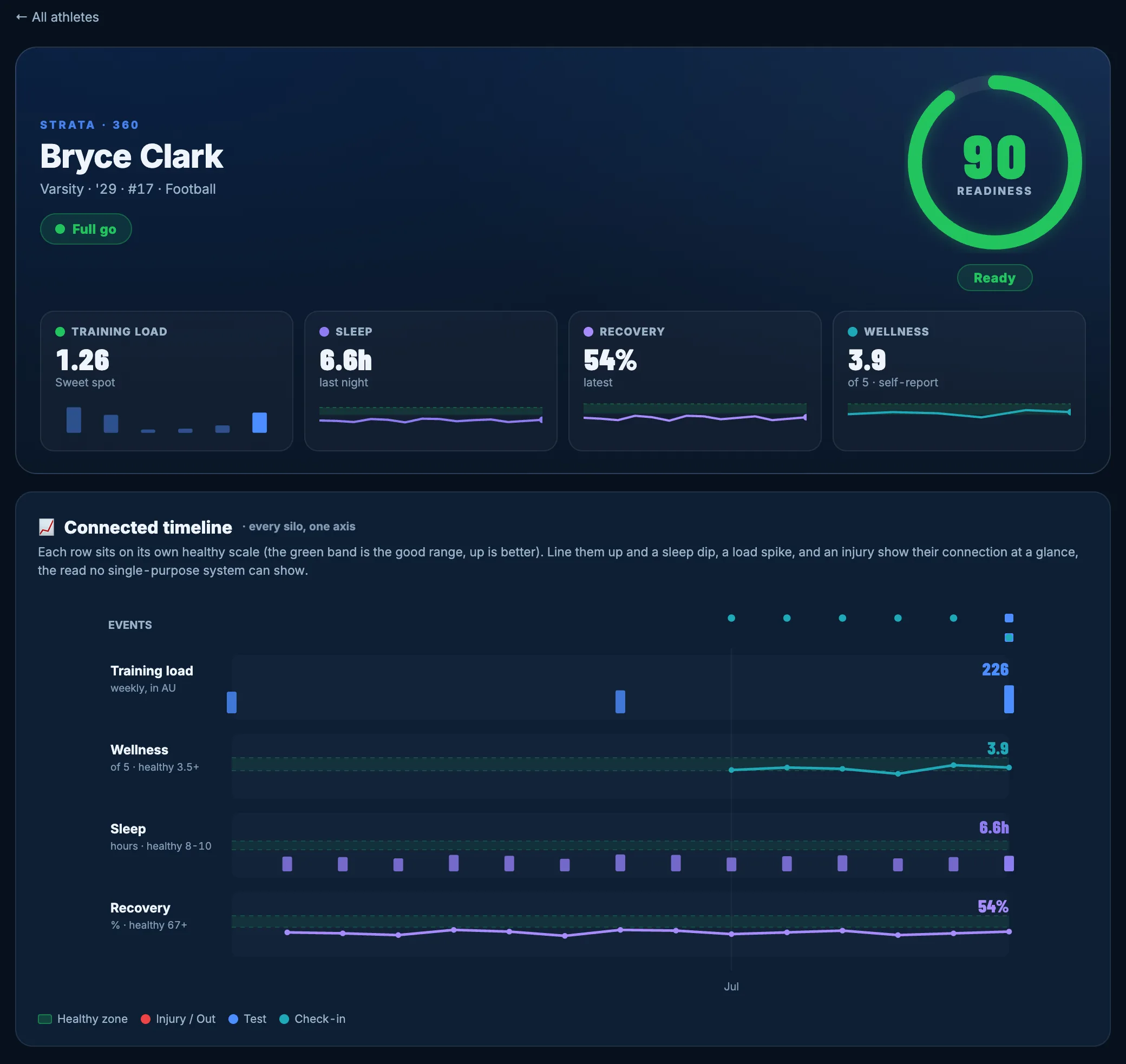Click the brightest bar in Training Load mini chart
Image resolution: width=1126 pixels, height=1064 pixels.
coord(259,423)
